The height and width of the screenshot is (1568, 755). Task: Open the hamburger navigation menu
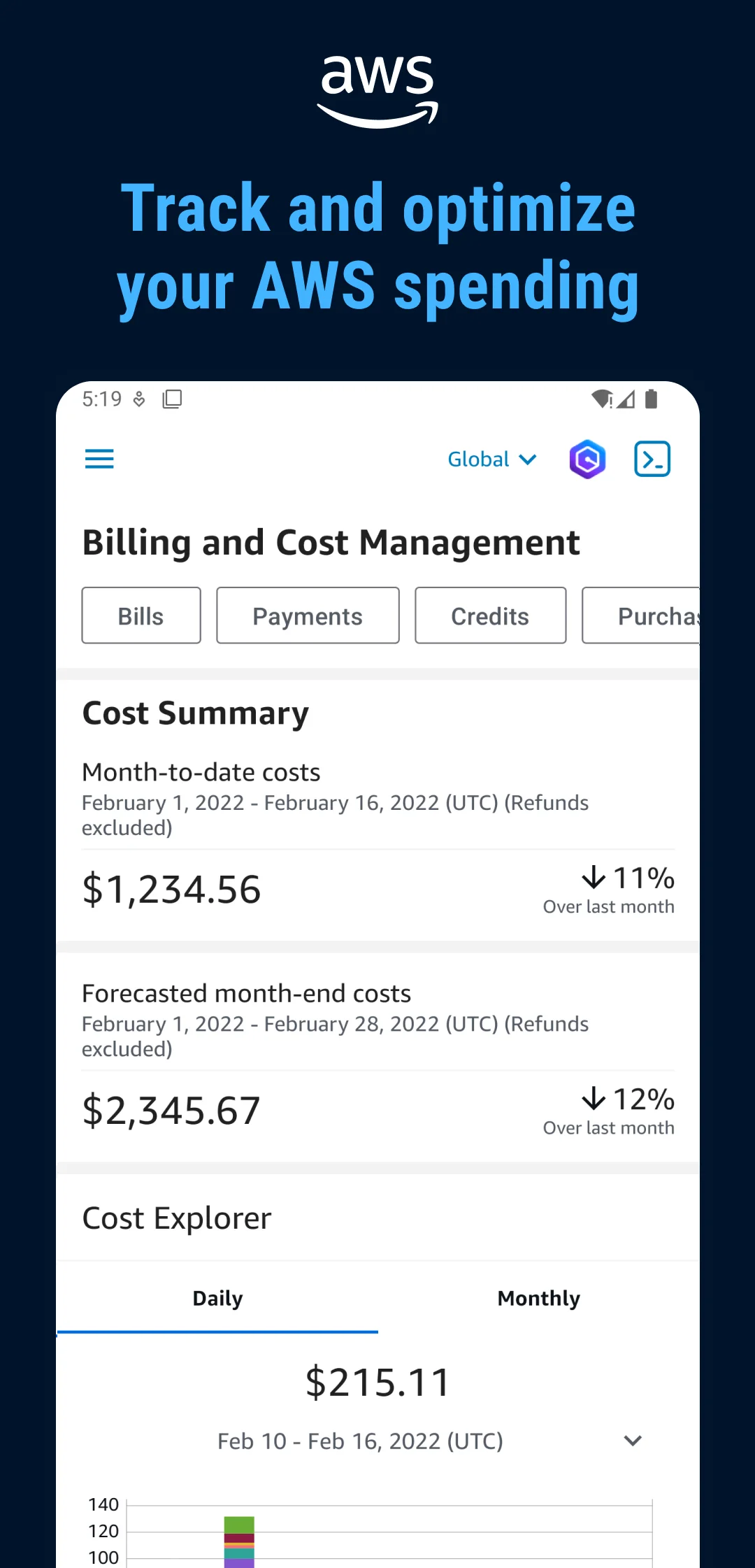coord(99,459)
